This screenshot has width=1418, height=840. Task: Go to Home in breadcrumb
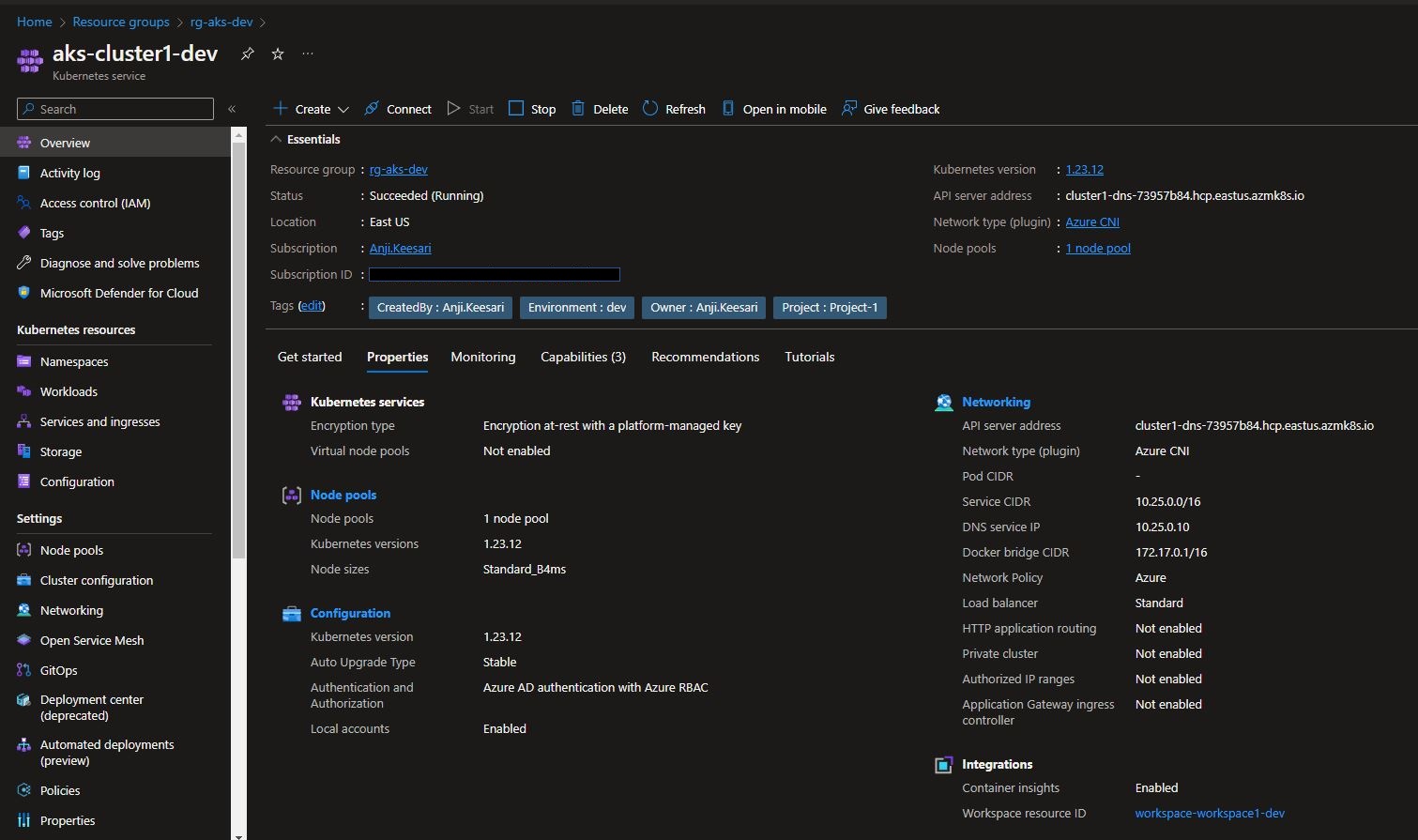[x=35, y=22]
